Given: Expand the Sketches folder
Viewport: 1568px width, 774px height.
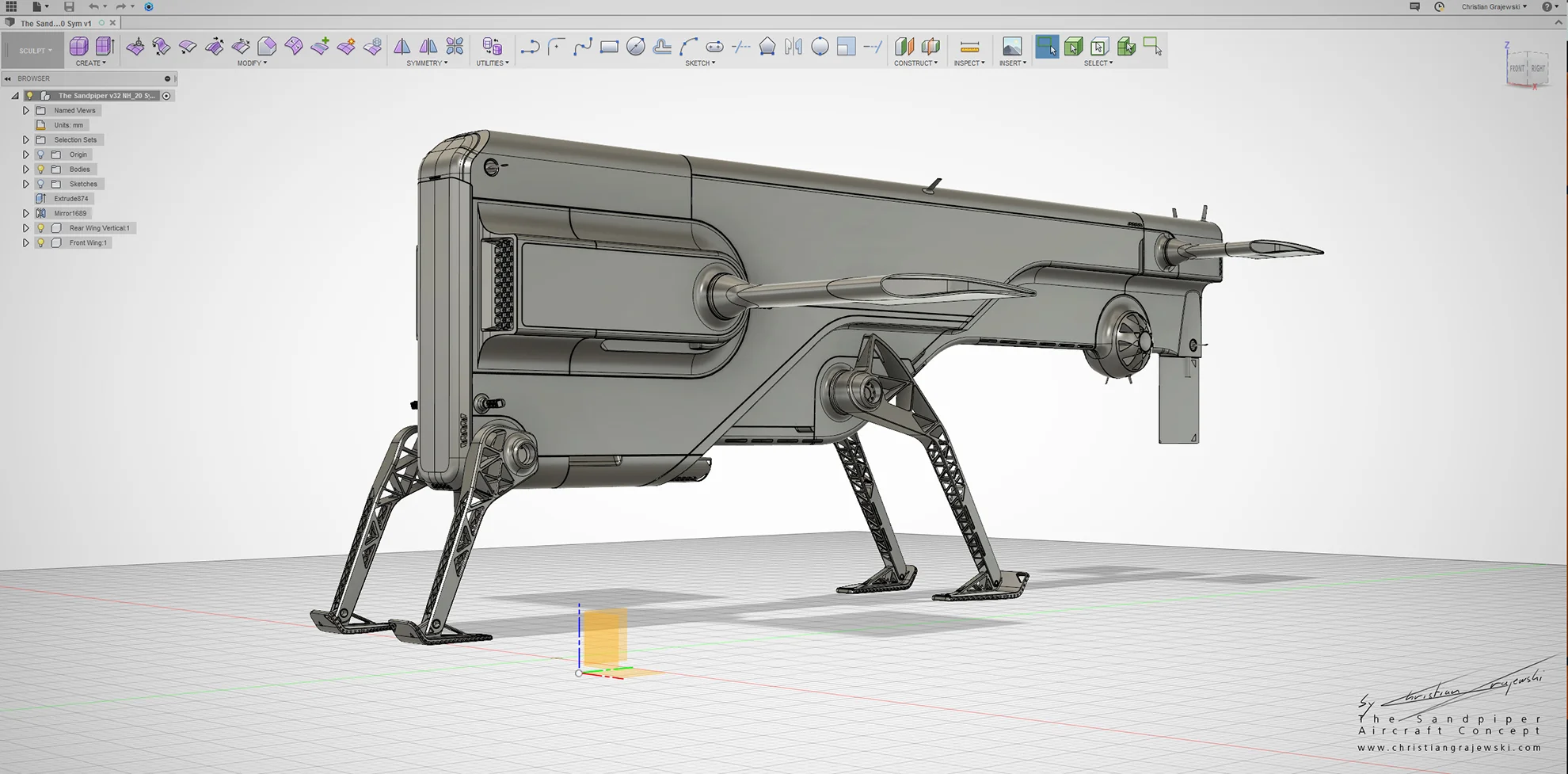Looking at the screenshot, I should (x=26, y=184).
